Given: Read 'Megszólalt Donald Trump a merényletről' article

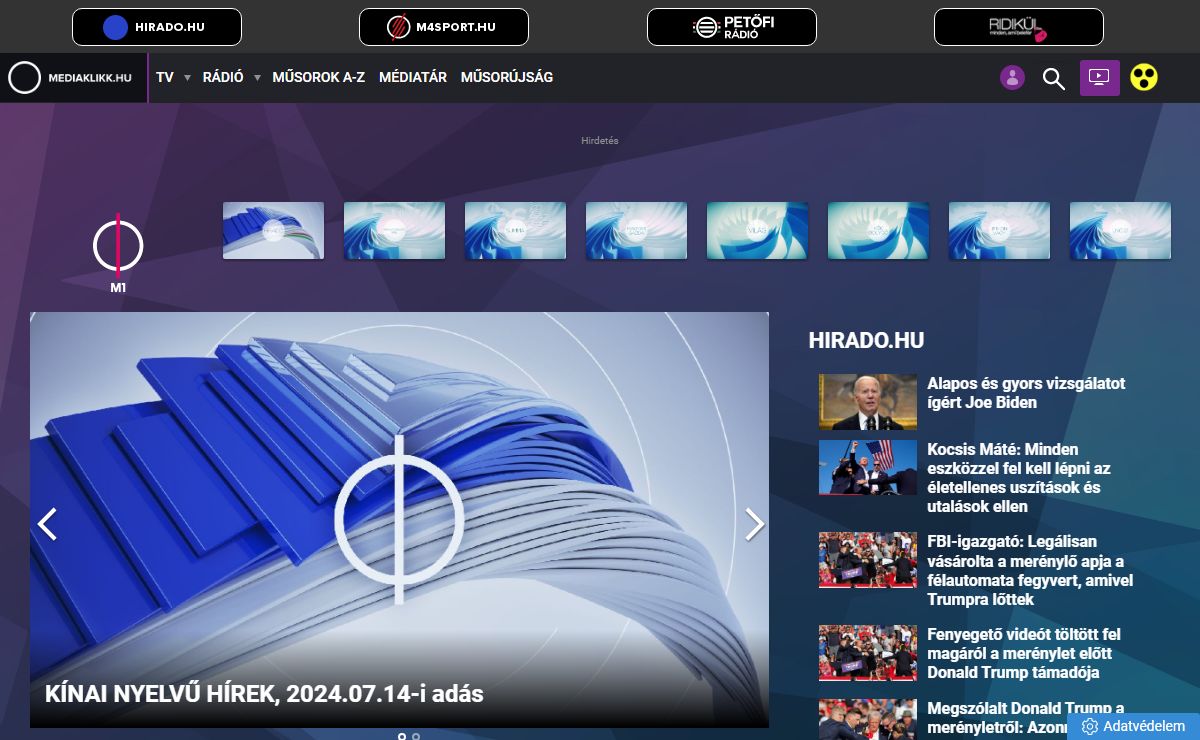Looking at the screenshot, I should coord(1025,718).
